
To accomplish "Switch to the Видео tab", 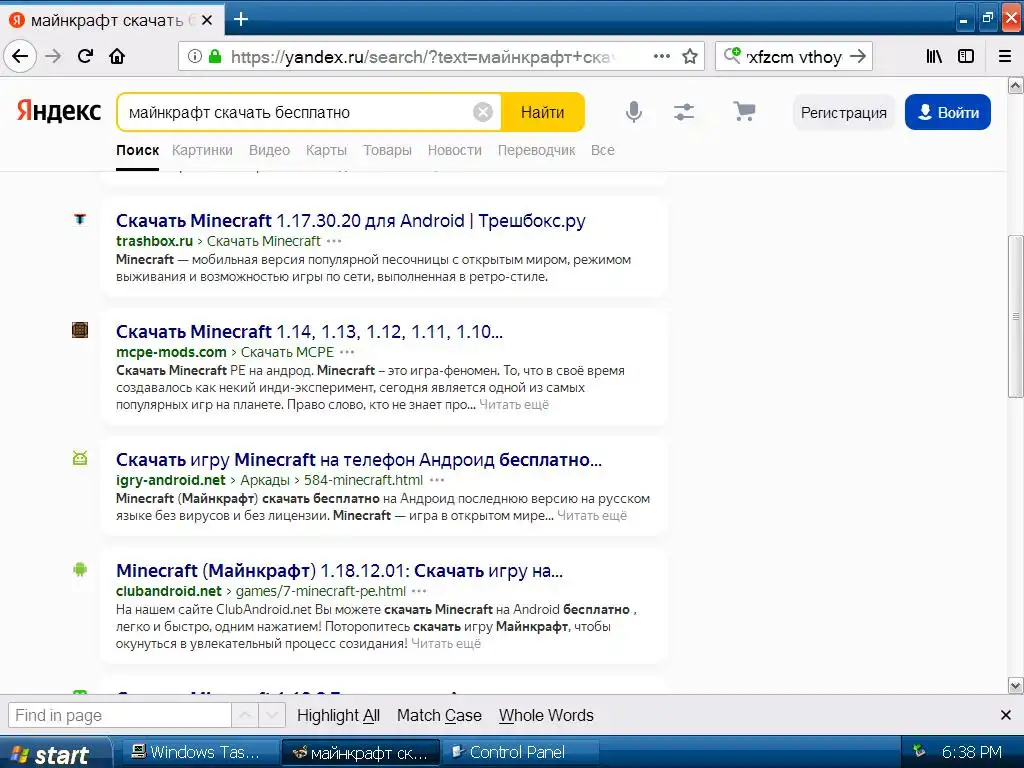I will (269, 150).
